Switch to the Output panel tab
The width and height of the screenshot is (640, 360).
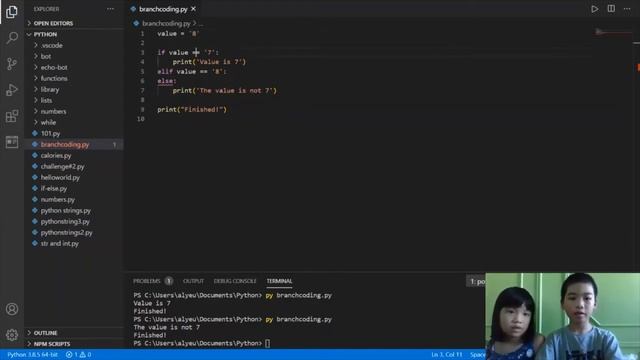pos(193,281)
